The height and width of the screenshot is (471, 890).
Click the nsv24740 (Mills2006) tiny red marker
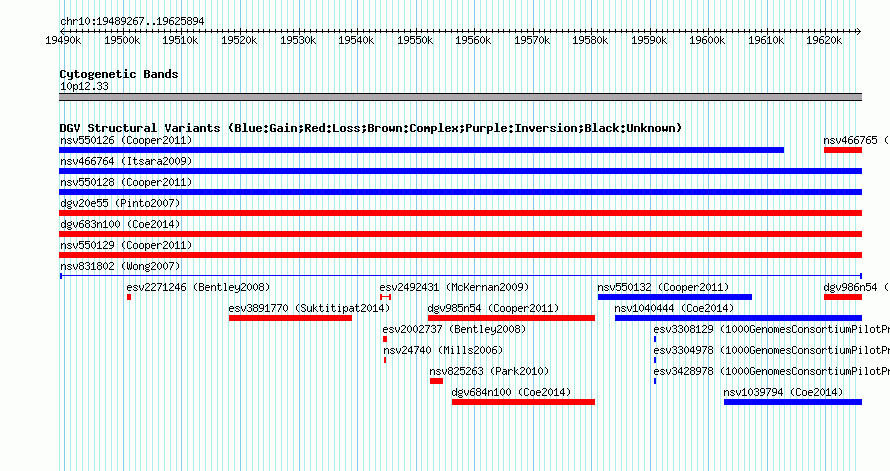pyautogui.click(x=385, y=360)
